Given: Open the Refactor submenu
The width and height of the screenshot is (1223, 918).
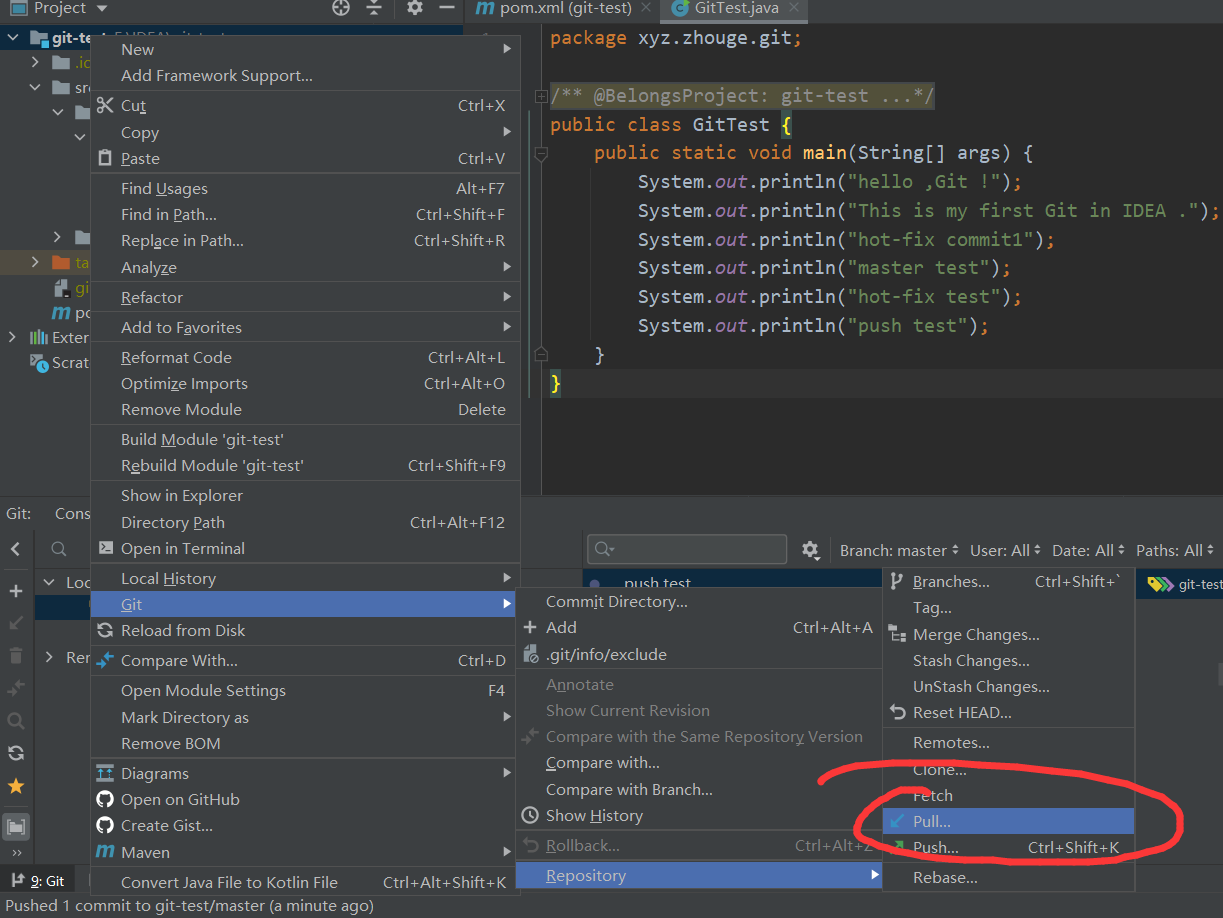Looking at the screenshot, I should click(x=305, y=297).
